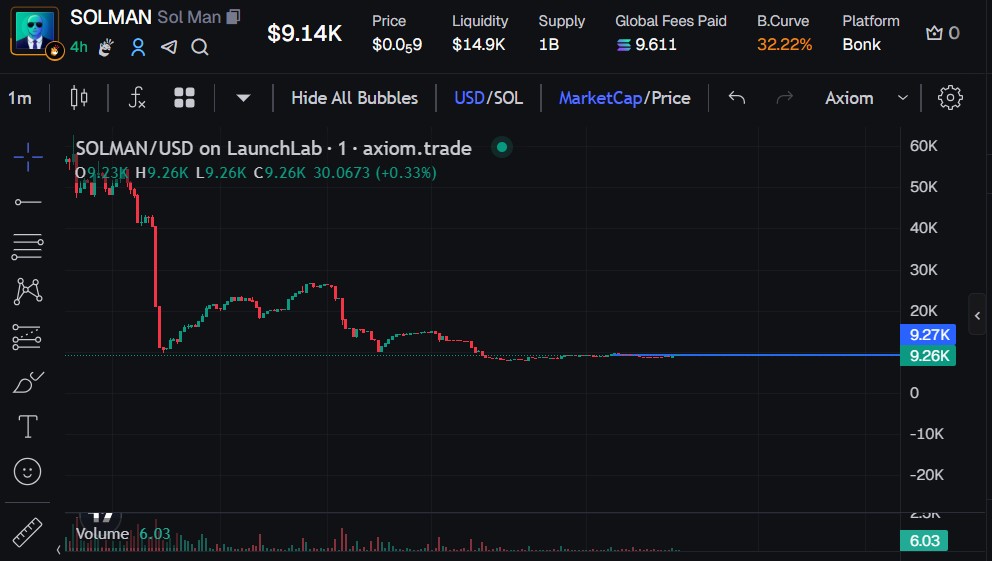This screenshot has height=561, width=992.
Task: Click the SOLMAN token name heading
Action: [x=111, y=17]
